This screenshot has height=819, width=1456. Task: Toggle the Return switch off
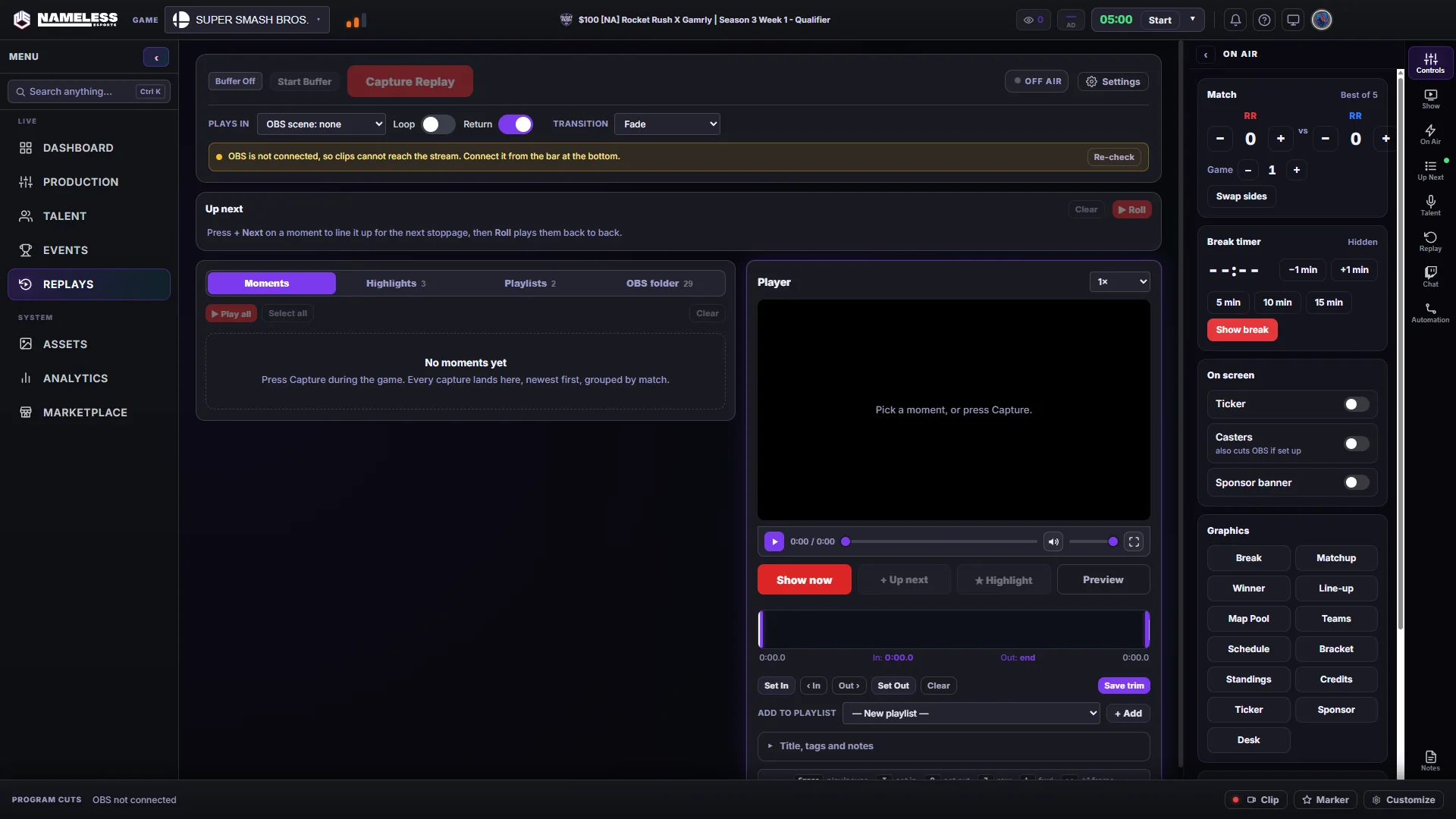click(516, 124)
